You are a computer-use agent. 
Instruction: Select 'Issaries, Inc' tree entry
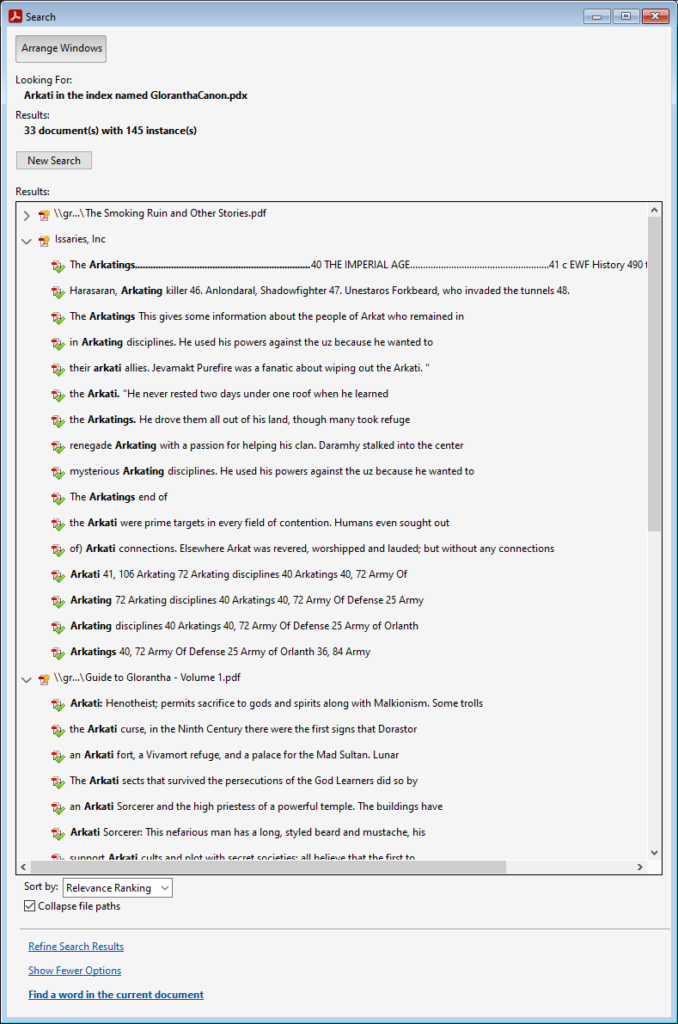click(x=80, y=239)
